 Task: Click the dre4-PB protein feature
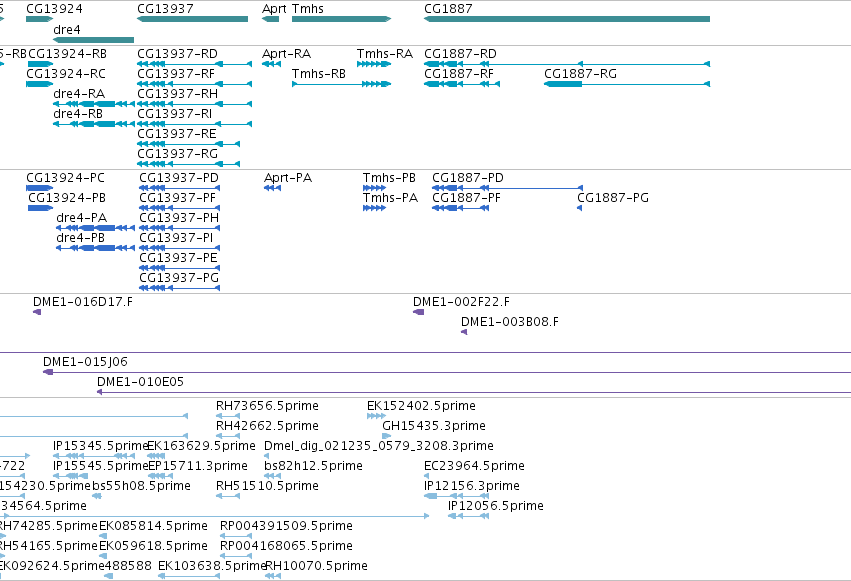click(x=96, y=248)
